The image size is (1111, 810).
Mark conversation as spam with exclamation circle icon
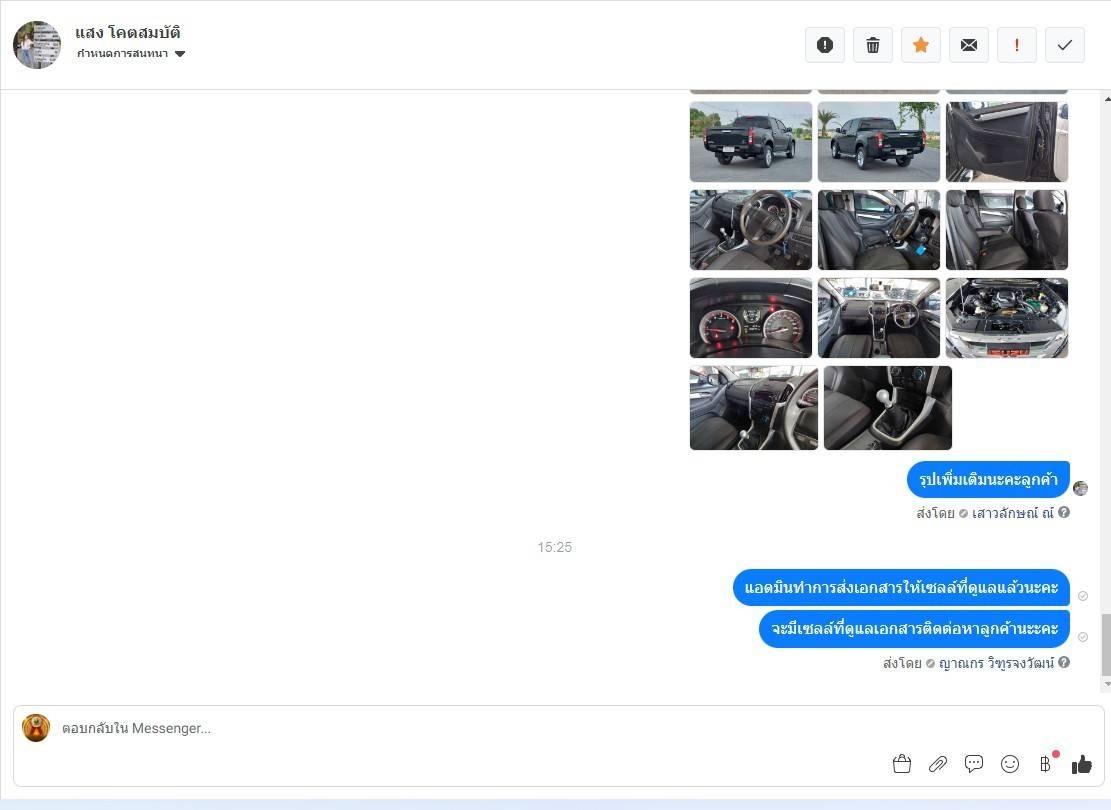(x=825, y=45)
